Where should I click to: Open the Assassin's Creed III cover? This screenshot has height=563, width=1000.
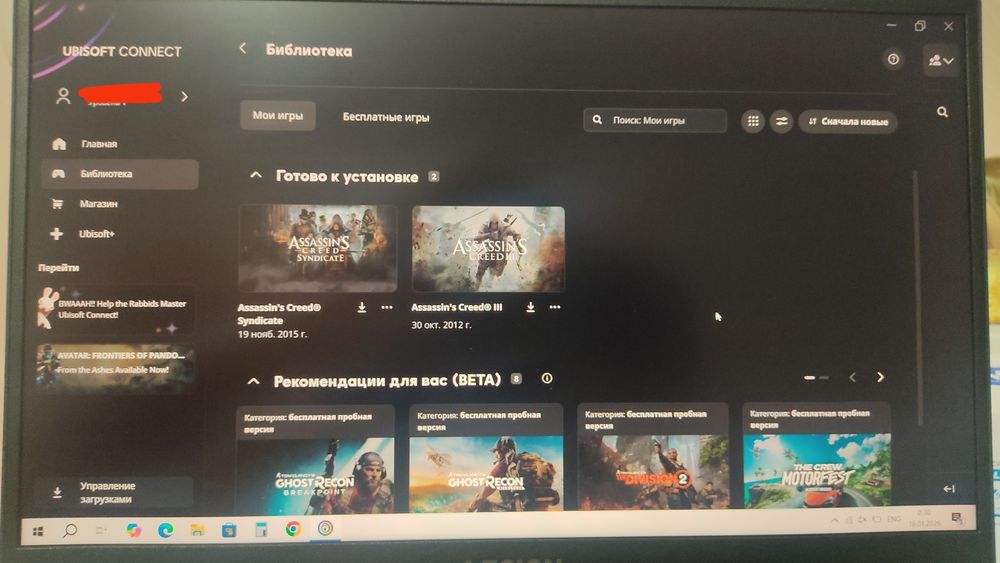[488, 249]
